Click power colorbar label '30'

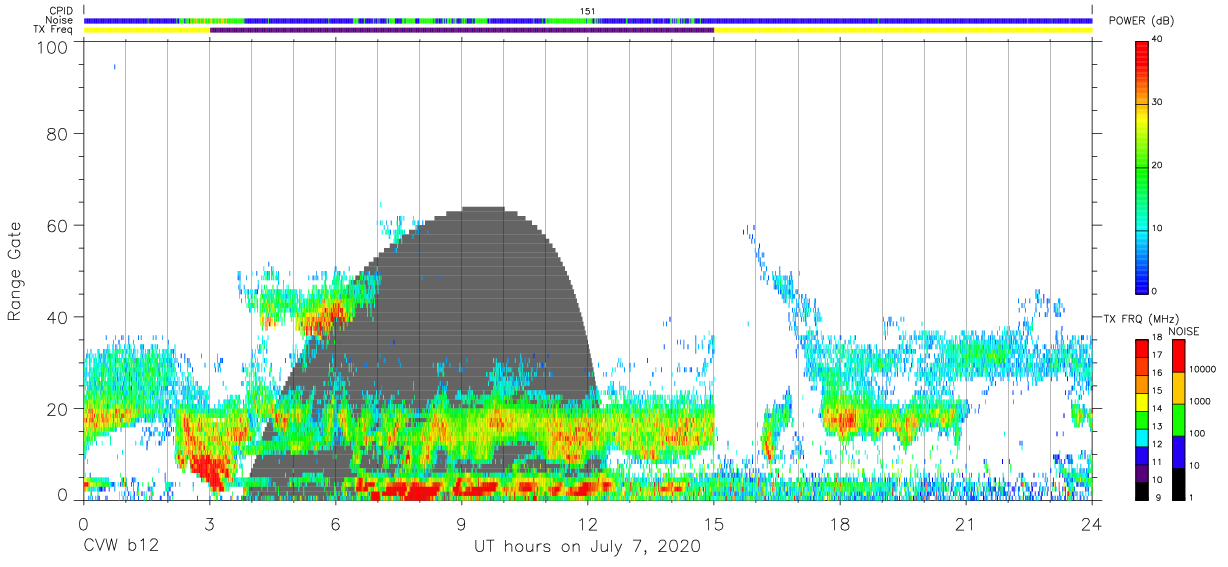click(1158, 103)
